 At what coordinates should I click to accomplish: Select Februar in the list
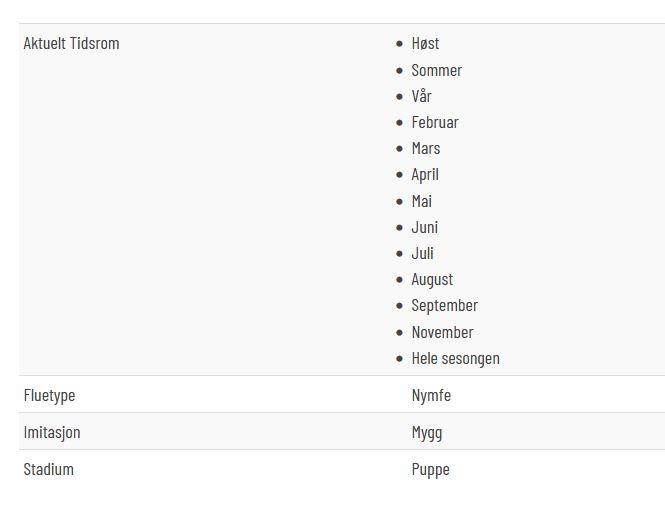[435, 123]
